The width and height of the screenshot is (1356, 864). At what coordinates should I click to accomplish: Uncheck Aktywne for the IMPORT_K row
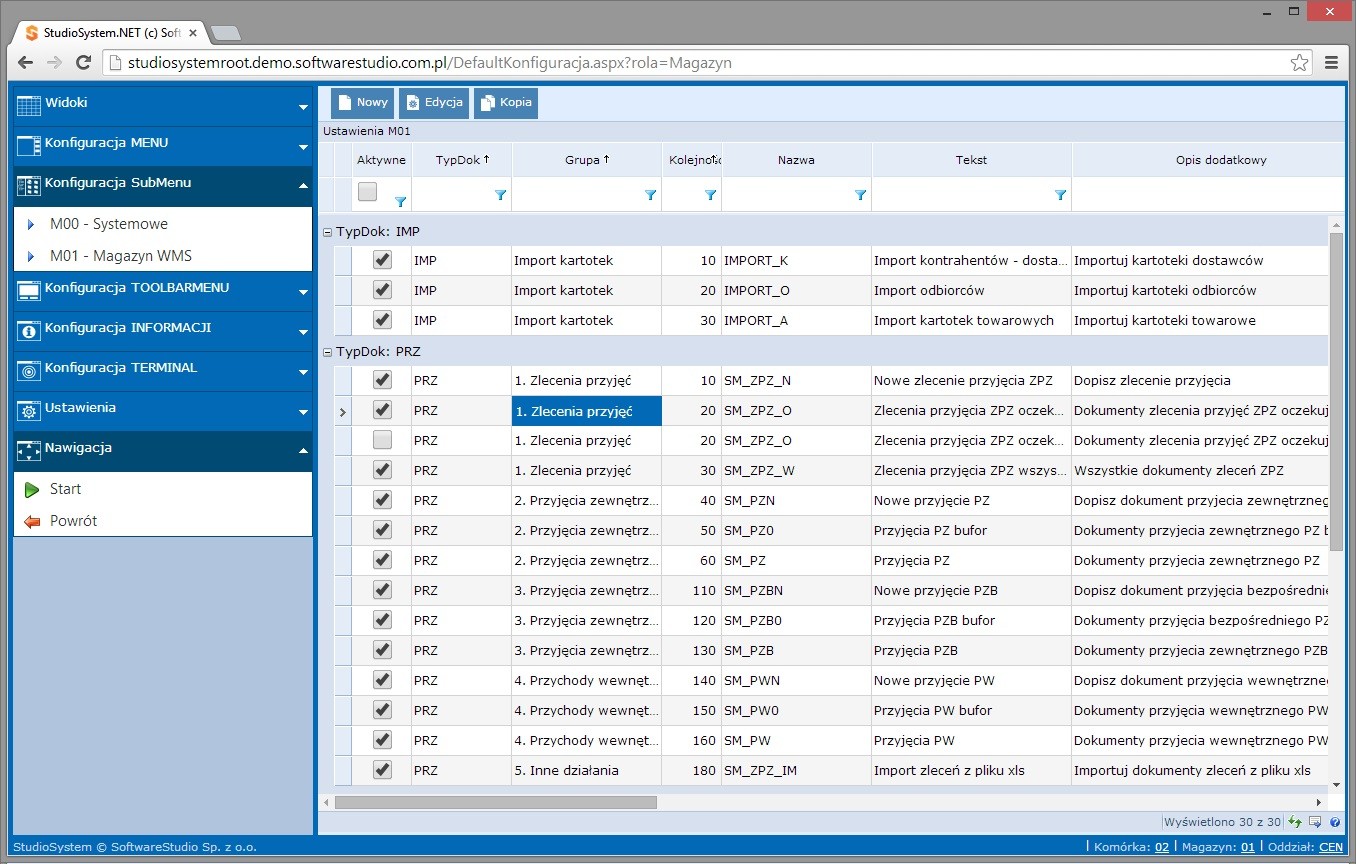pos(382,260)
